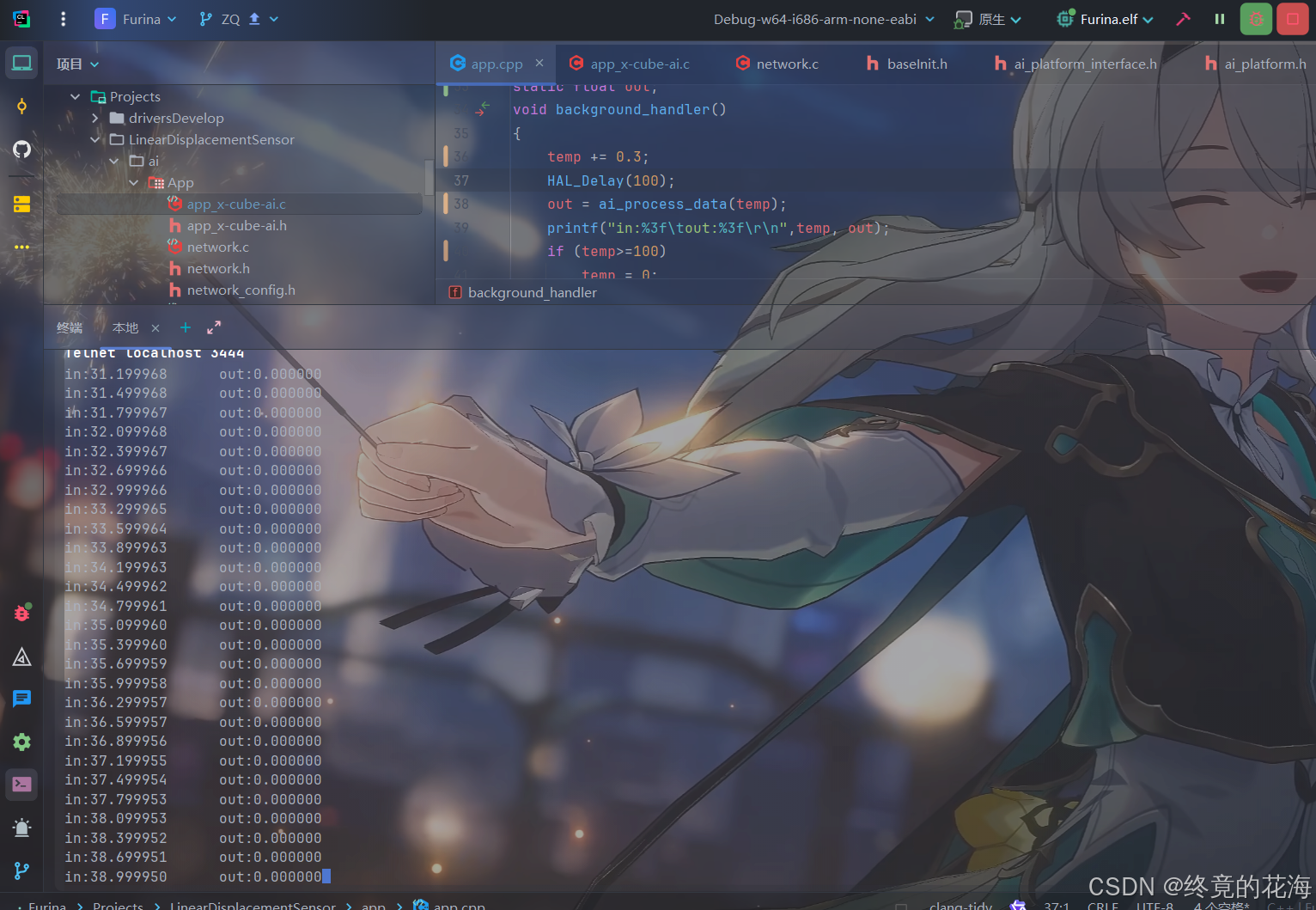Select network.h in project tree
Viewport: 1316px width, 910px height.
tap(218, 268)
